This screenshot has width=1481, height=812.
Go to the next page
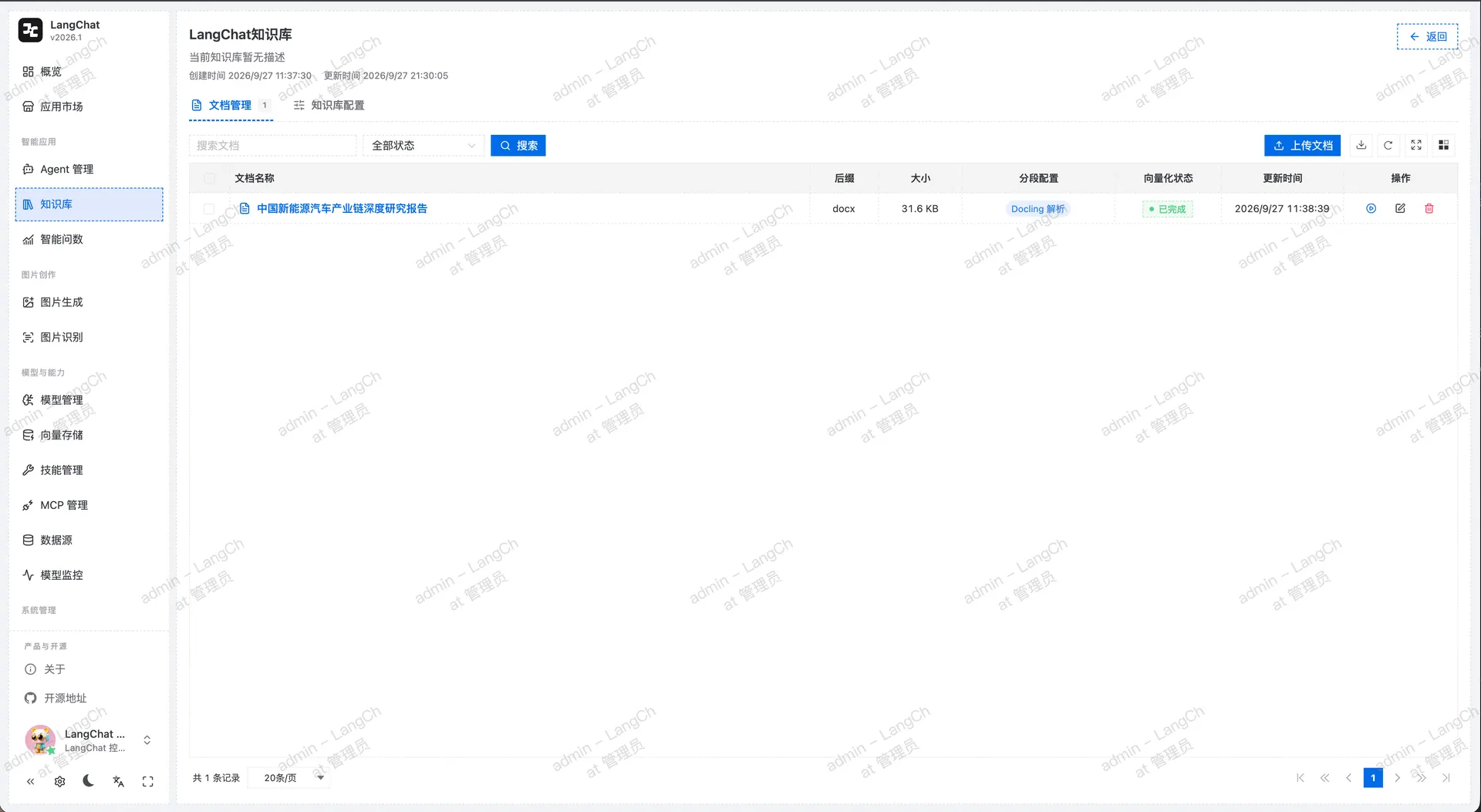point(1397,778)
